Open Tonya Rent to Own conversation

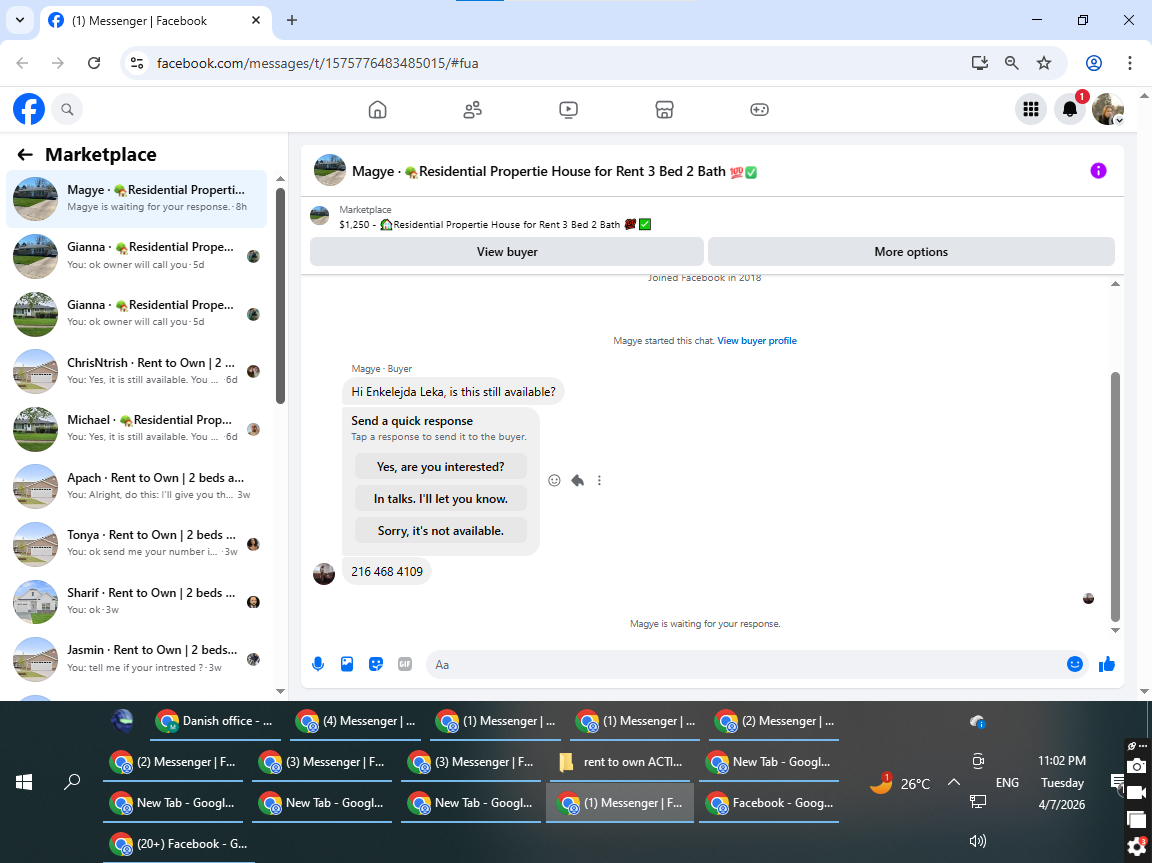click(x=137, y=544)
